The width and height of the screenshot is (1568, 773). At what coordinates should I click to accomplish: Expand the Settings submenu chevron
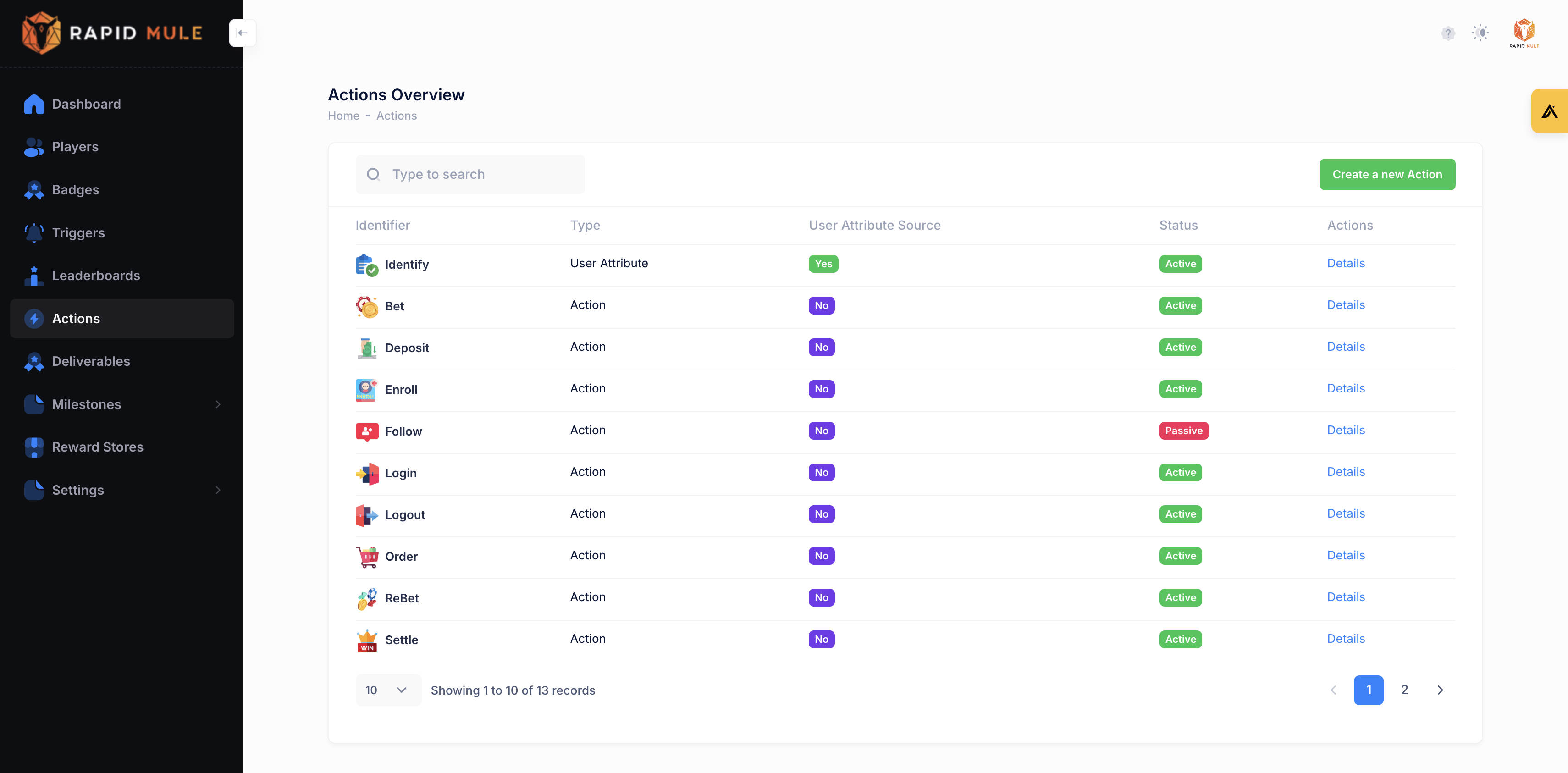tap(218, 490)
